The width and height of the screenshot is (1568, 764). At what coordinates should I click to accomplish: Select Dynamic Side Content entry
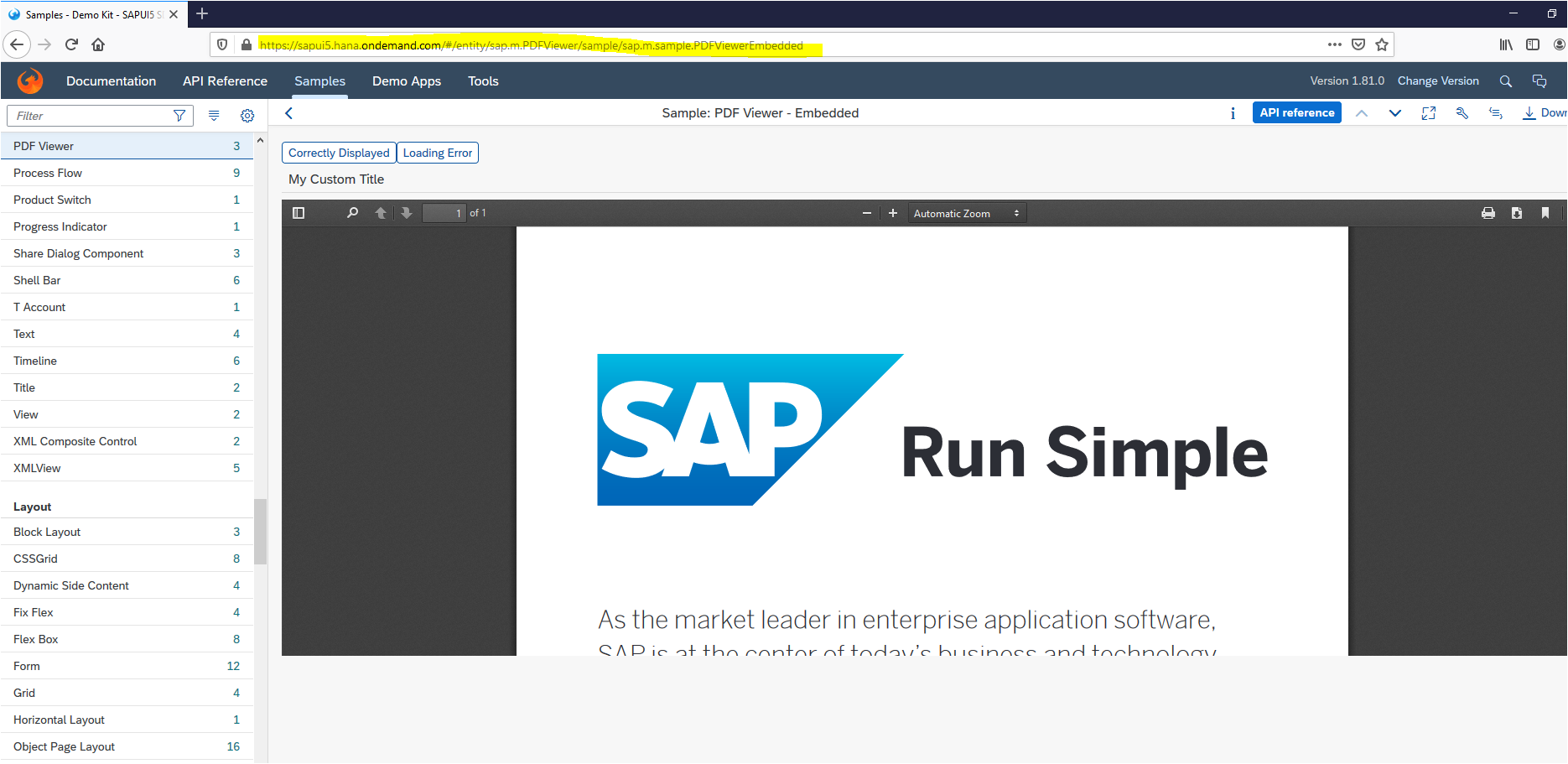coord(127,585)
